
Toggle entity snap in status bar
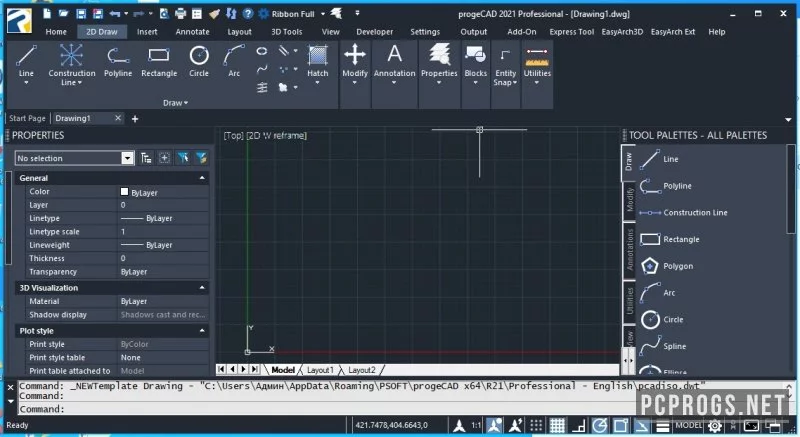(x=621, y=425)
